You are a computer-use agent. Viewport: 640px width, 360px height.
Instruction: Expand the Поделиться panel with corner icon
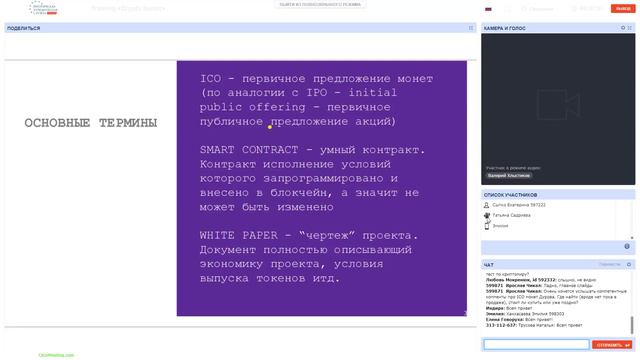click(x=471, y=28)
